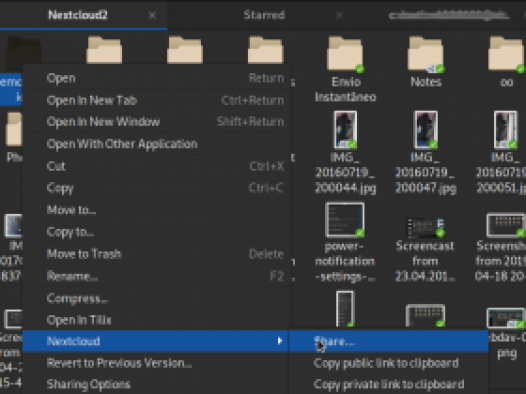Select the oo folder icon
This screenshot has height=394, width=526.
(507, 54)
